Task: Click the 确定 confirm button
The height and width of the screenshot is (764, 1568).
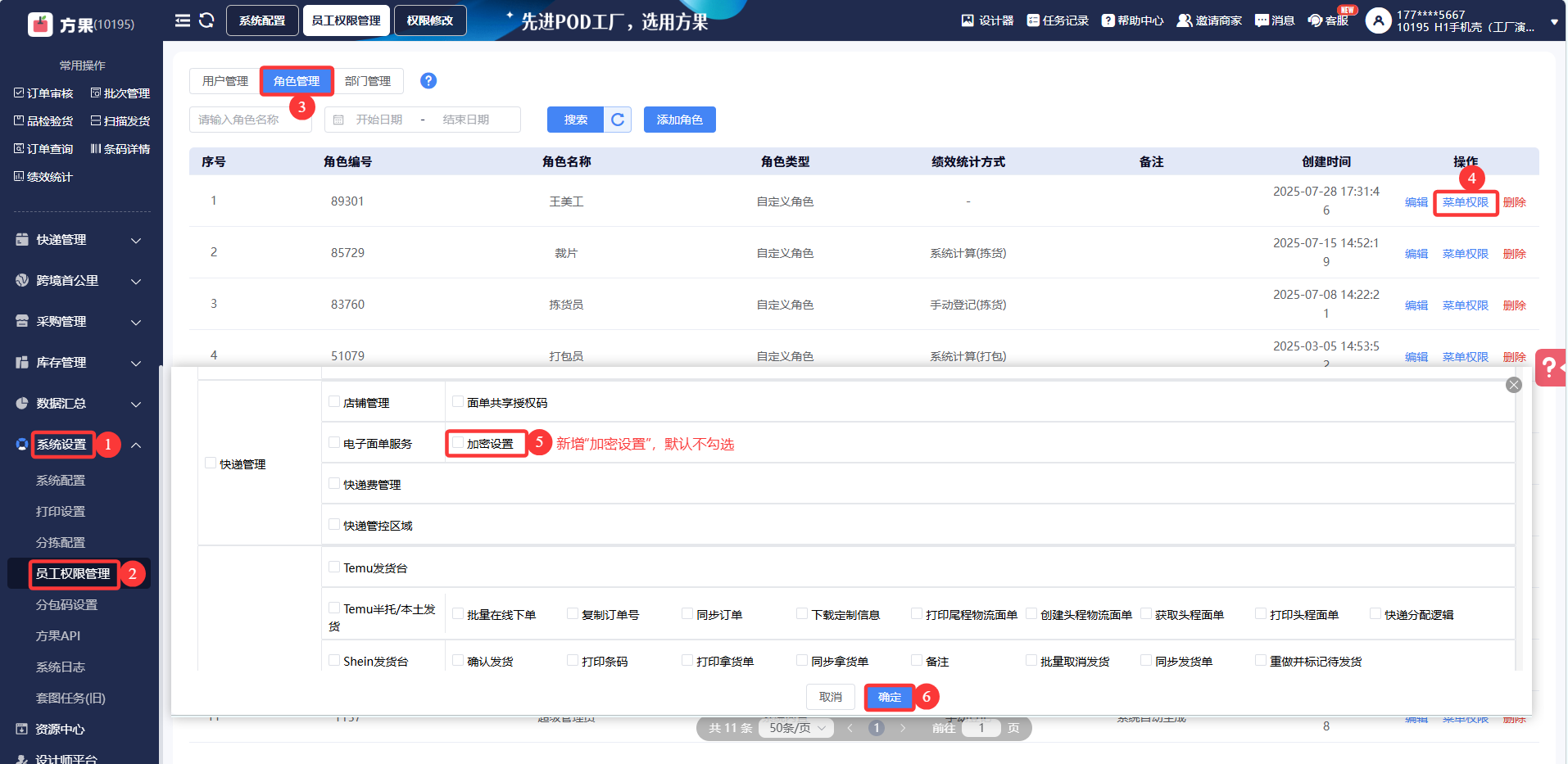Action: pyautogui.click(x=889, y=697)
